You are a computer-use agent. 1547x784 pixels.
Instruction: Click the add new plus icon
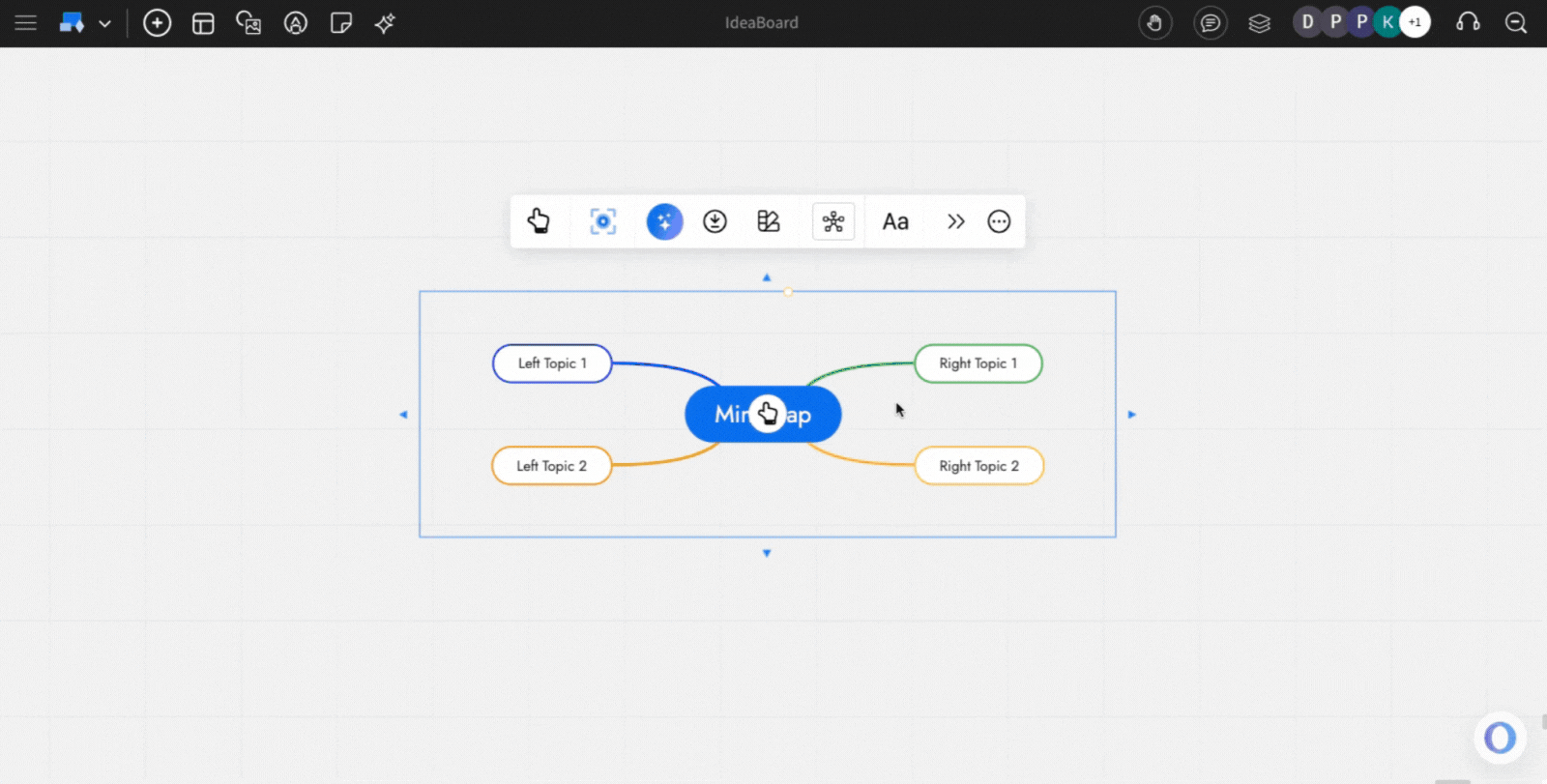pyautogui.click(x=157, y=22)
